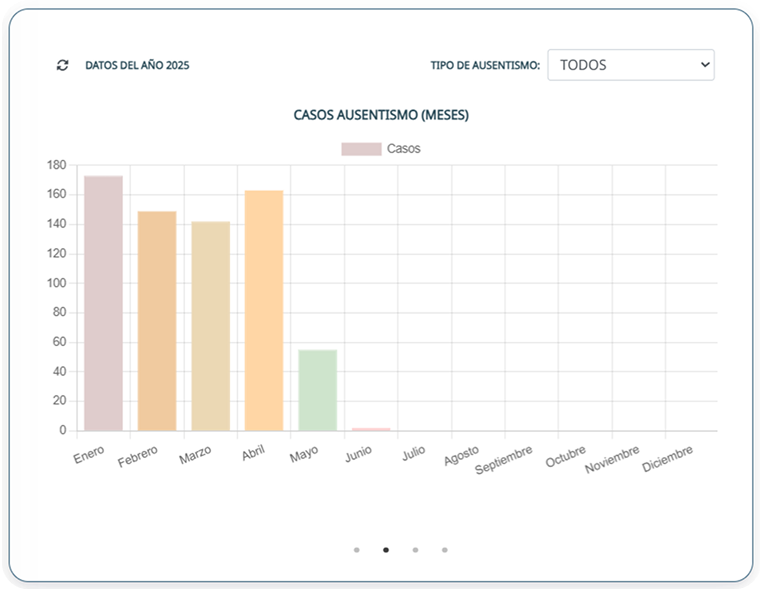760x589 pixels.
Task: Pick the Abril bar in chart
Action: [264, 310]
